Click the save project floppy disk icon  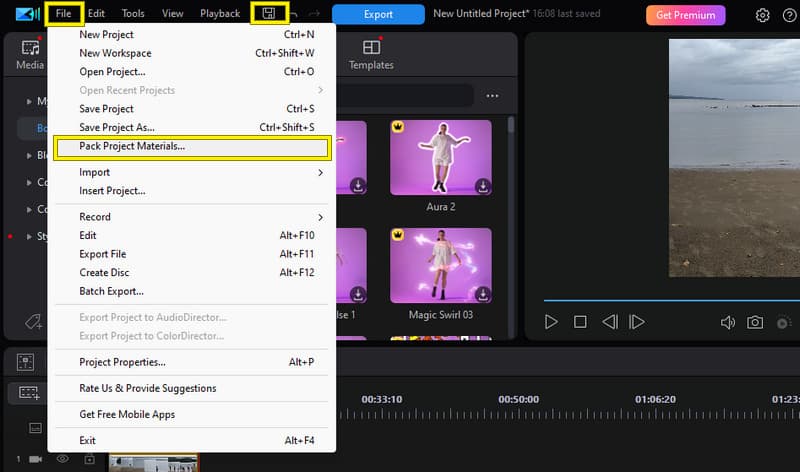tap(267, 14)
